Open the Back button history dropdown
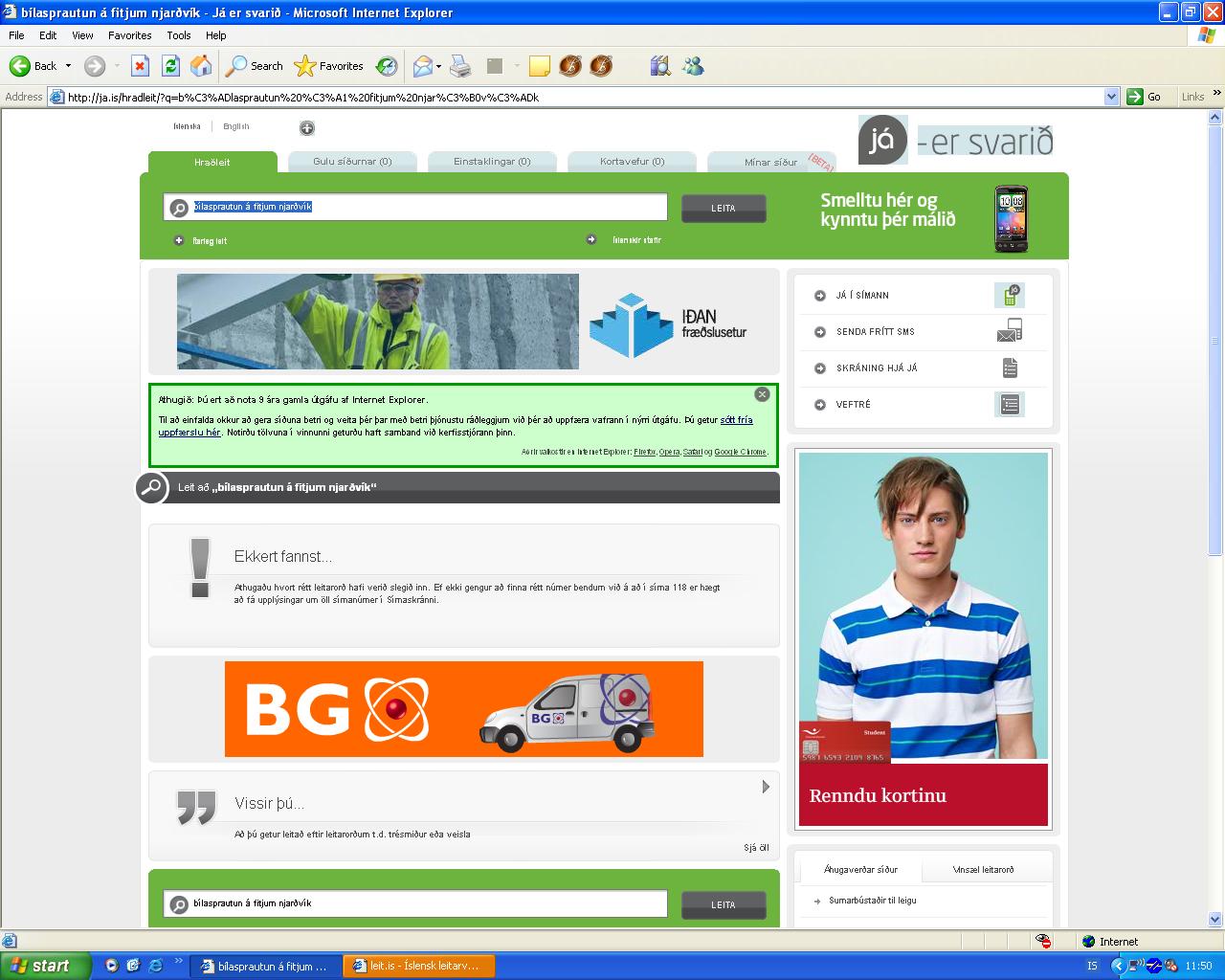1225x980 pixels. [68, 66]
